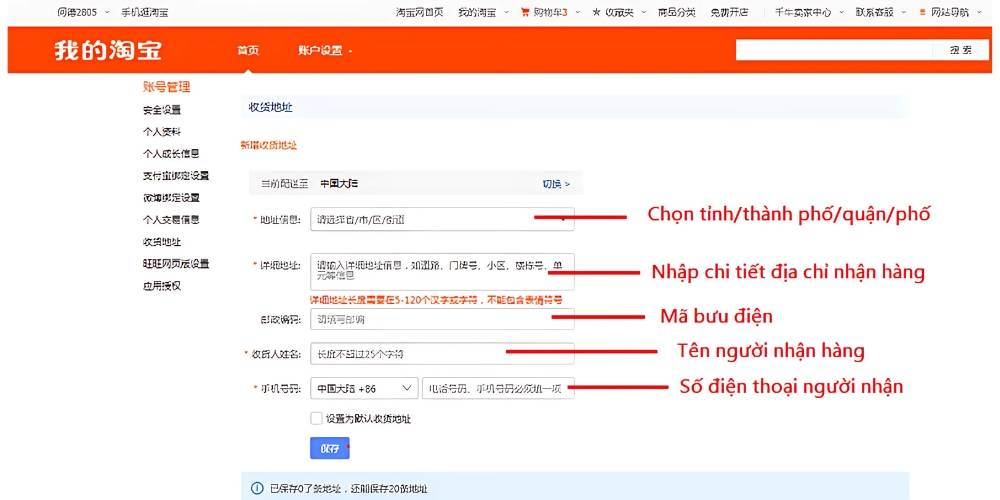Viewport: 1000px width, 500px height.
Task: Open the 手机逛淘宝 link in top bar
Action: [x=145, y=12]
